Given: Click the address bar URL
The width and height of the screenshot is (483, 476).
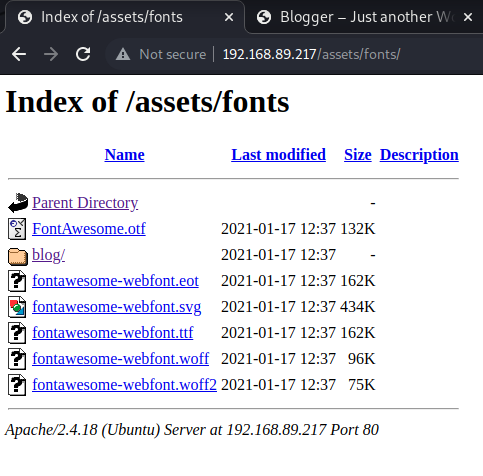Looking at the screenshot, I should click(311, 54).
